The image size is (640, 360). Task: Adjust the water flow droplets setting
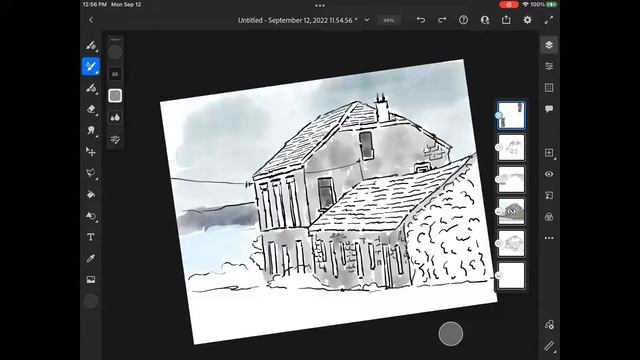pyautogui.click(x=115, y=118)
